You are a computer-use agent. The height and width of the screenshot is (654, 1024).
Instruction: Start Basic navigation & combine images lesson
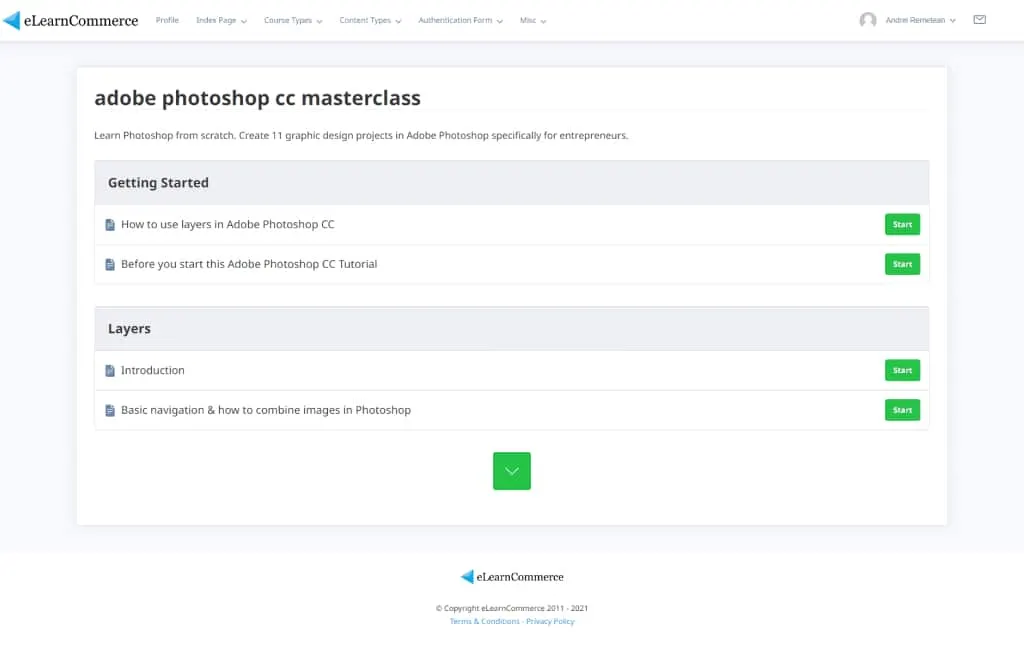pyautogui.click(x=902, y=410)
